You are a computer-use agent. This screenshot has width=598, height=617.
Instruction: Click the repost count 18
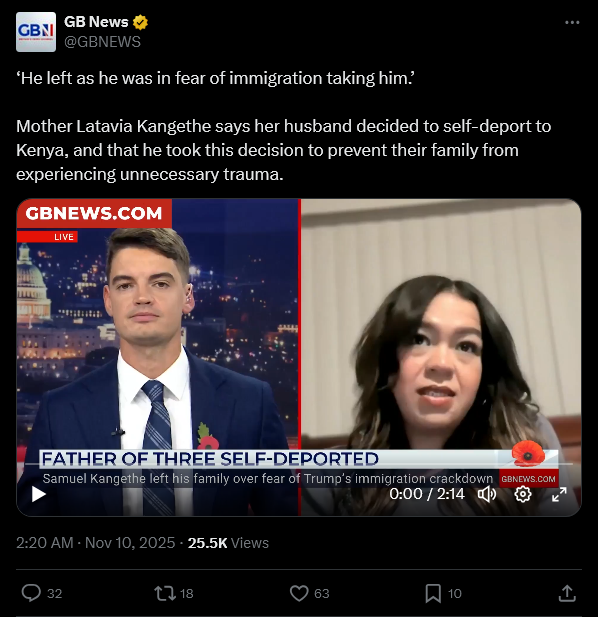186,593
